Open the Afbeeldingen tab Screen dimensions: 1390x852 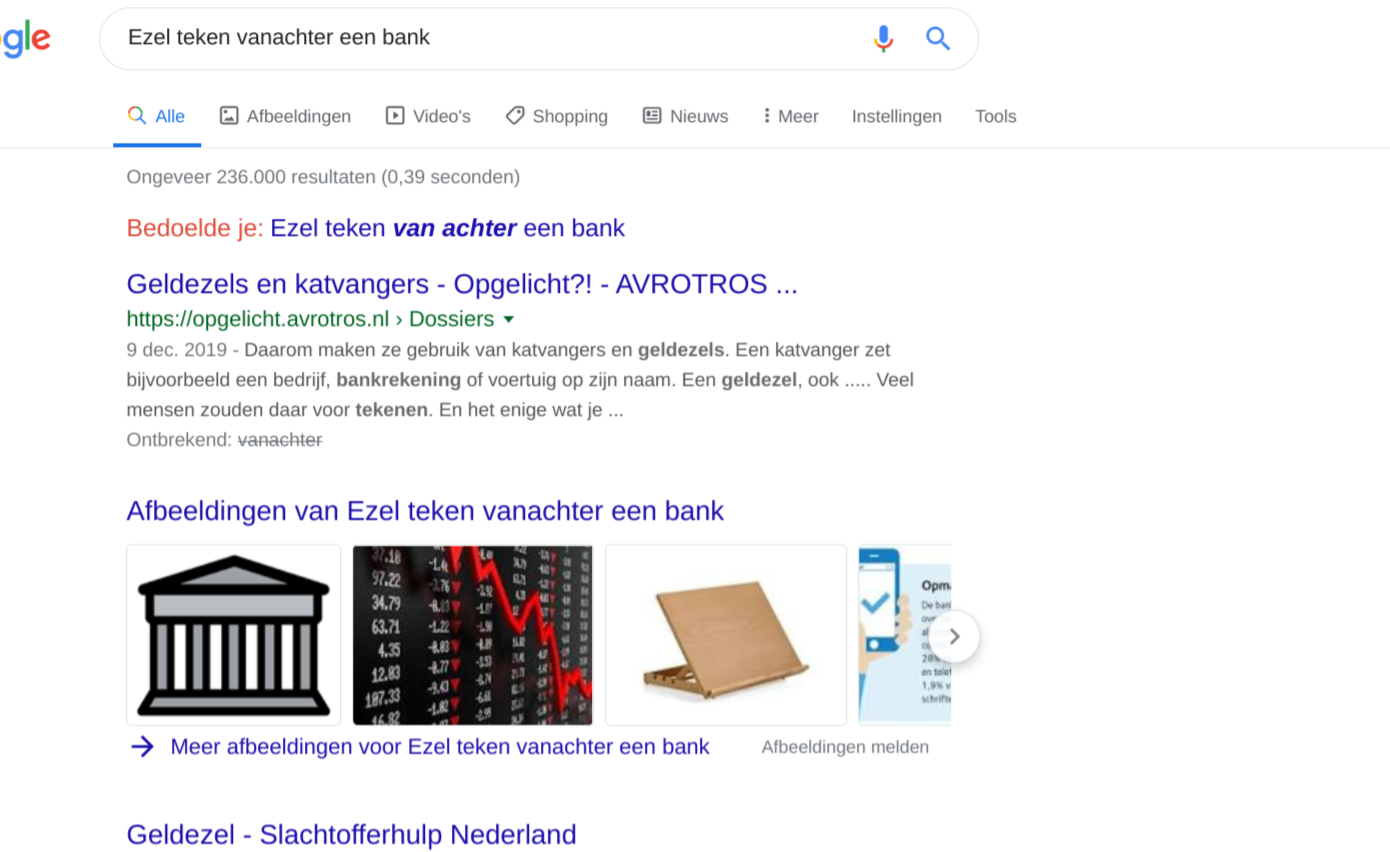tap(286, 116)
